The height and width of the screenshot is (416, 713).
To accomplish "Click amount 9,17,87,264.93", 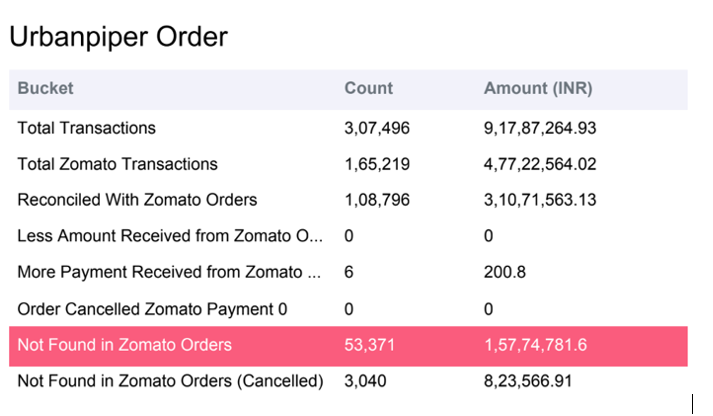I will coord(540,129).
